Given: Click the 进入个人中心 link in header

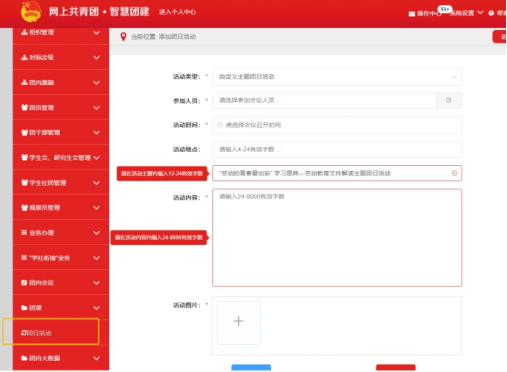Looking at the screenshot, I should (177, 12).
